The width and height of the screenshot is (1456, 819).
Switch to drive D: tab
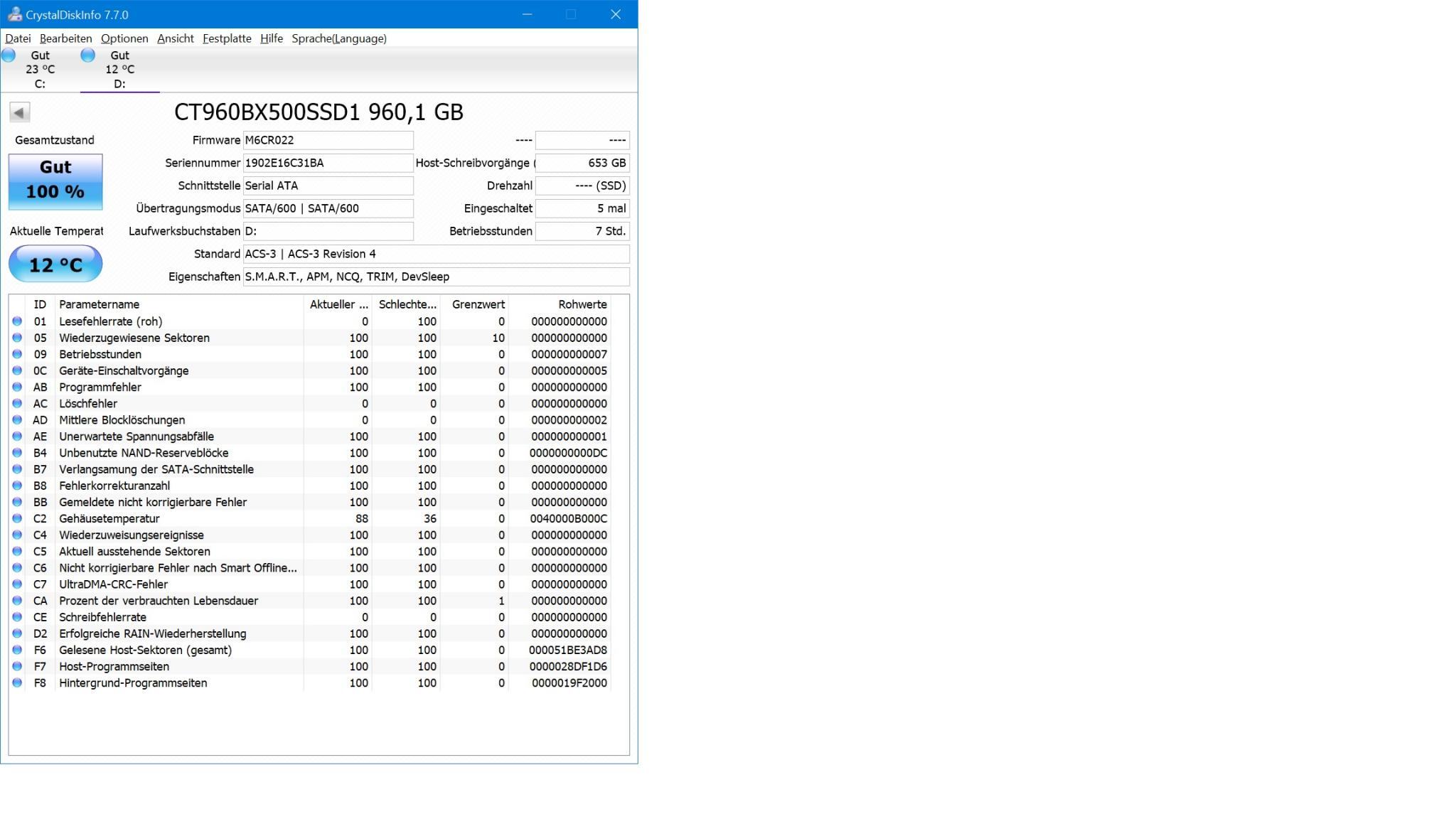[119, 70]
